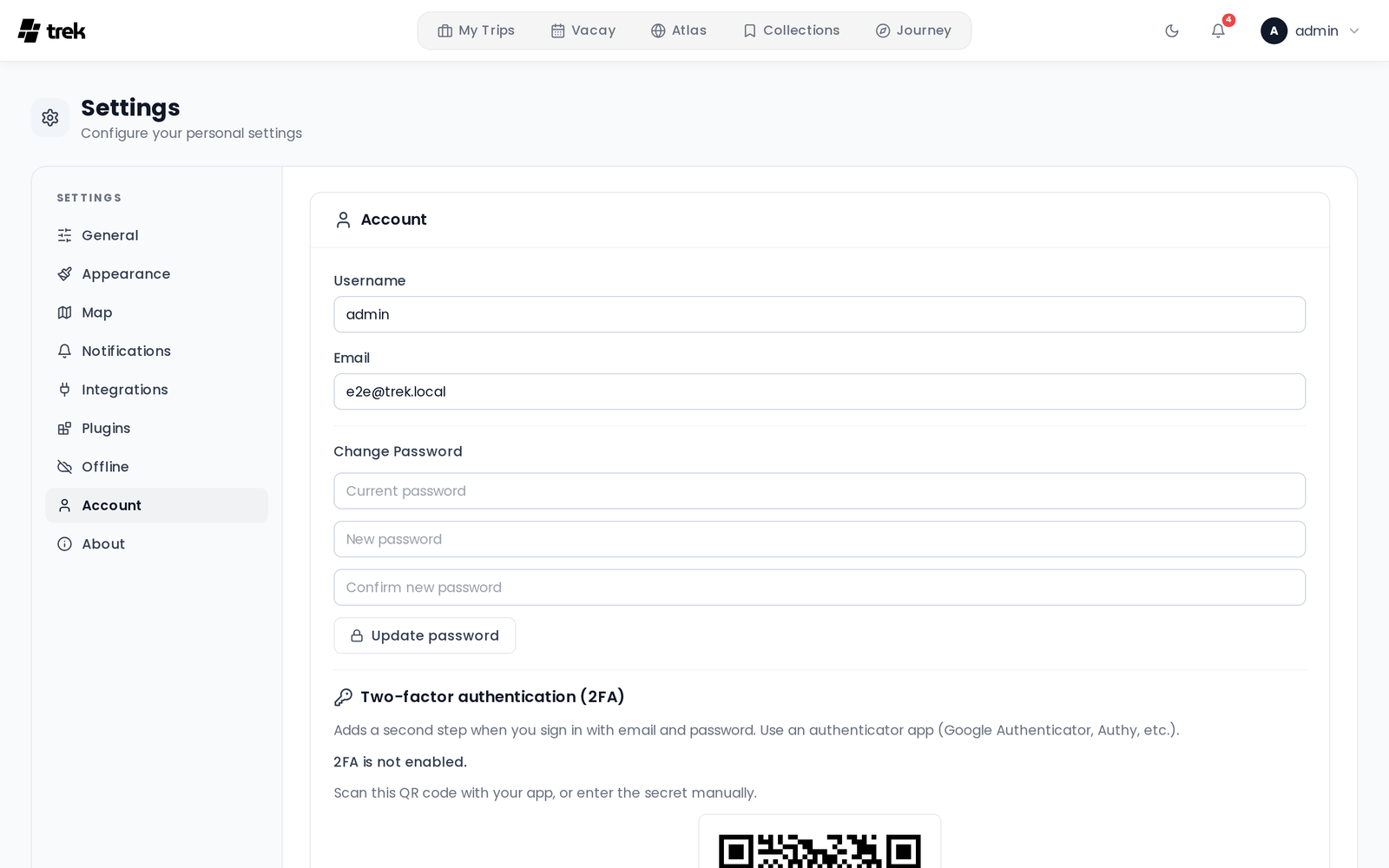Click the sidebar Account person icon
The height and width of the screenshot is (868, 1389).
(x=64, y=505)
